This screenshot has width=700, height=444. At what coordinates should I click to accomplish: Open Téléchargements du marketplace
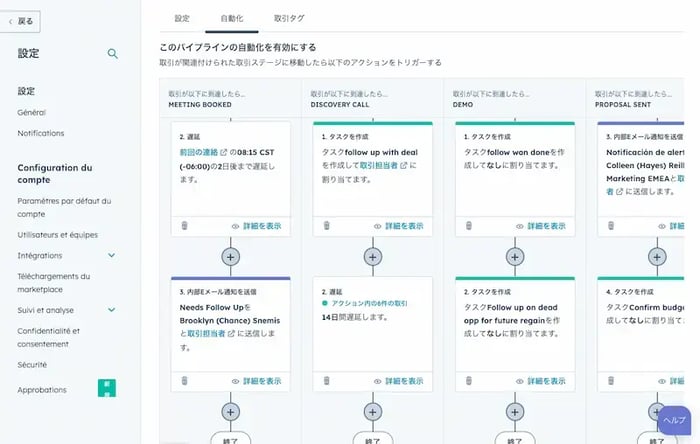click(x=54, y=283)
